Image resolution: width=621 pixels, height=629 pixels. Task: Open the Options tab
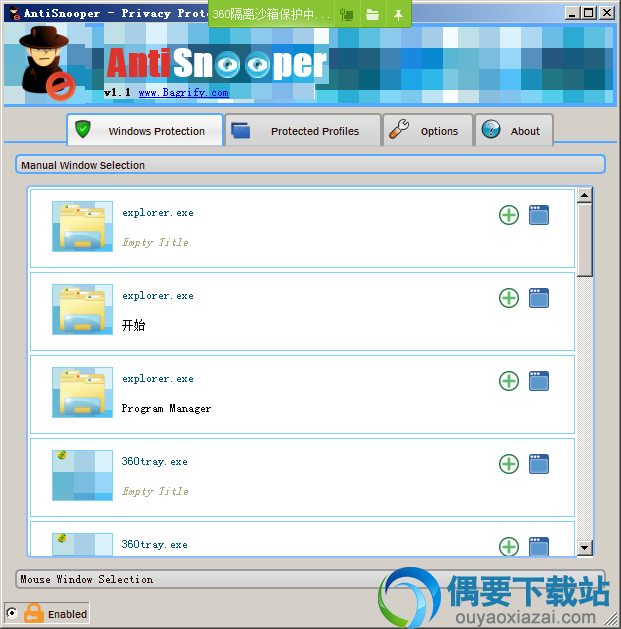428,131
